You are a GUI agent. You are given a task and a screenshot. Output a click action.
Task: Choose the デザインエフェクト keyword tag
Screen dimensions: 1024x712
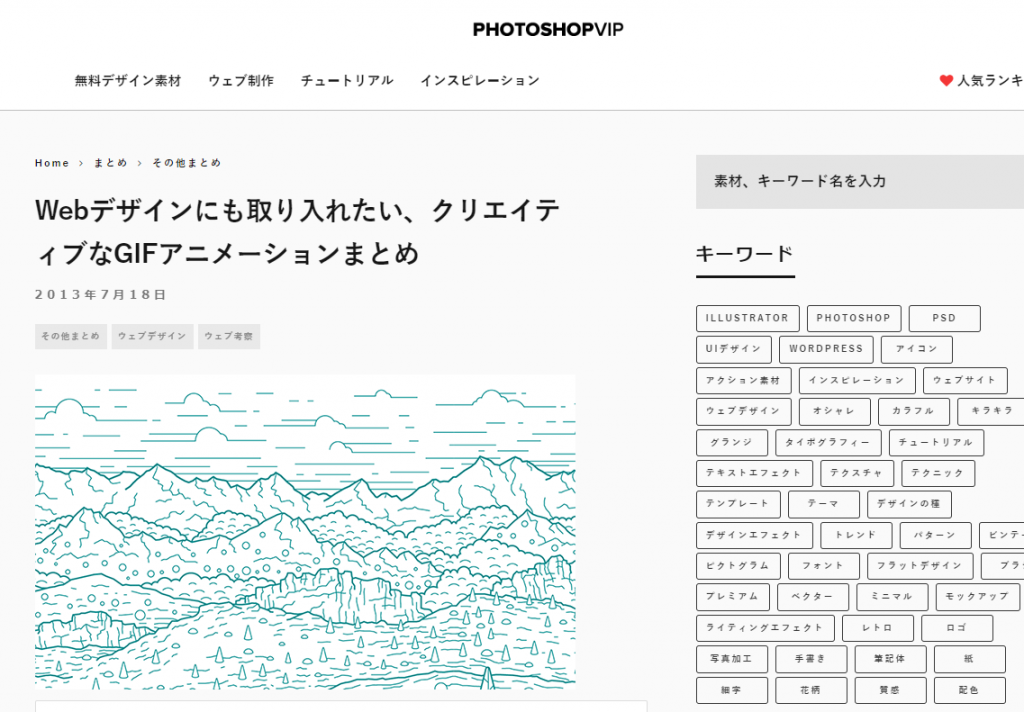point(754,535)
